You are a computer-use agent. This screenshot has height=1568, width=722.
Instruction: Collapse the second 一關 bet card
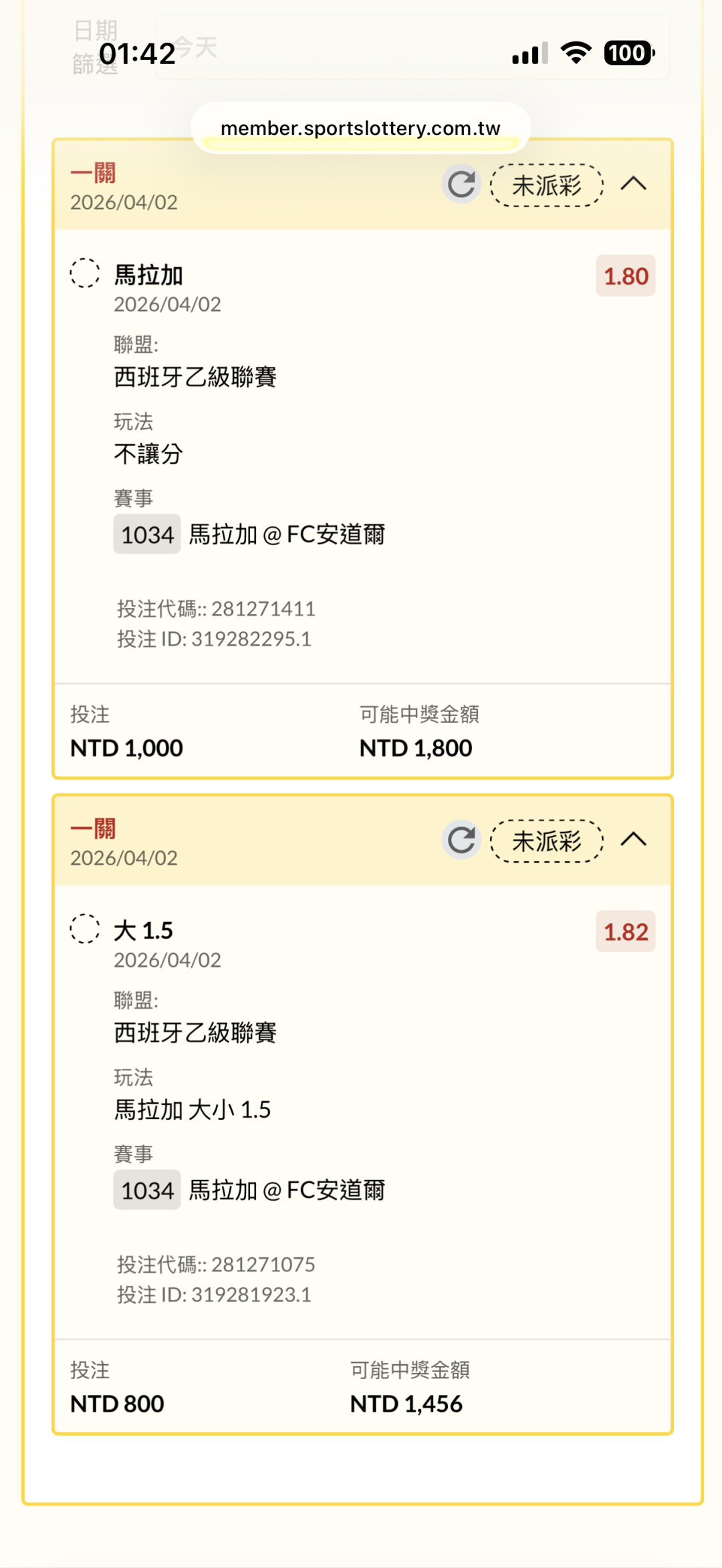point(634,840)
